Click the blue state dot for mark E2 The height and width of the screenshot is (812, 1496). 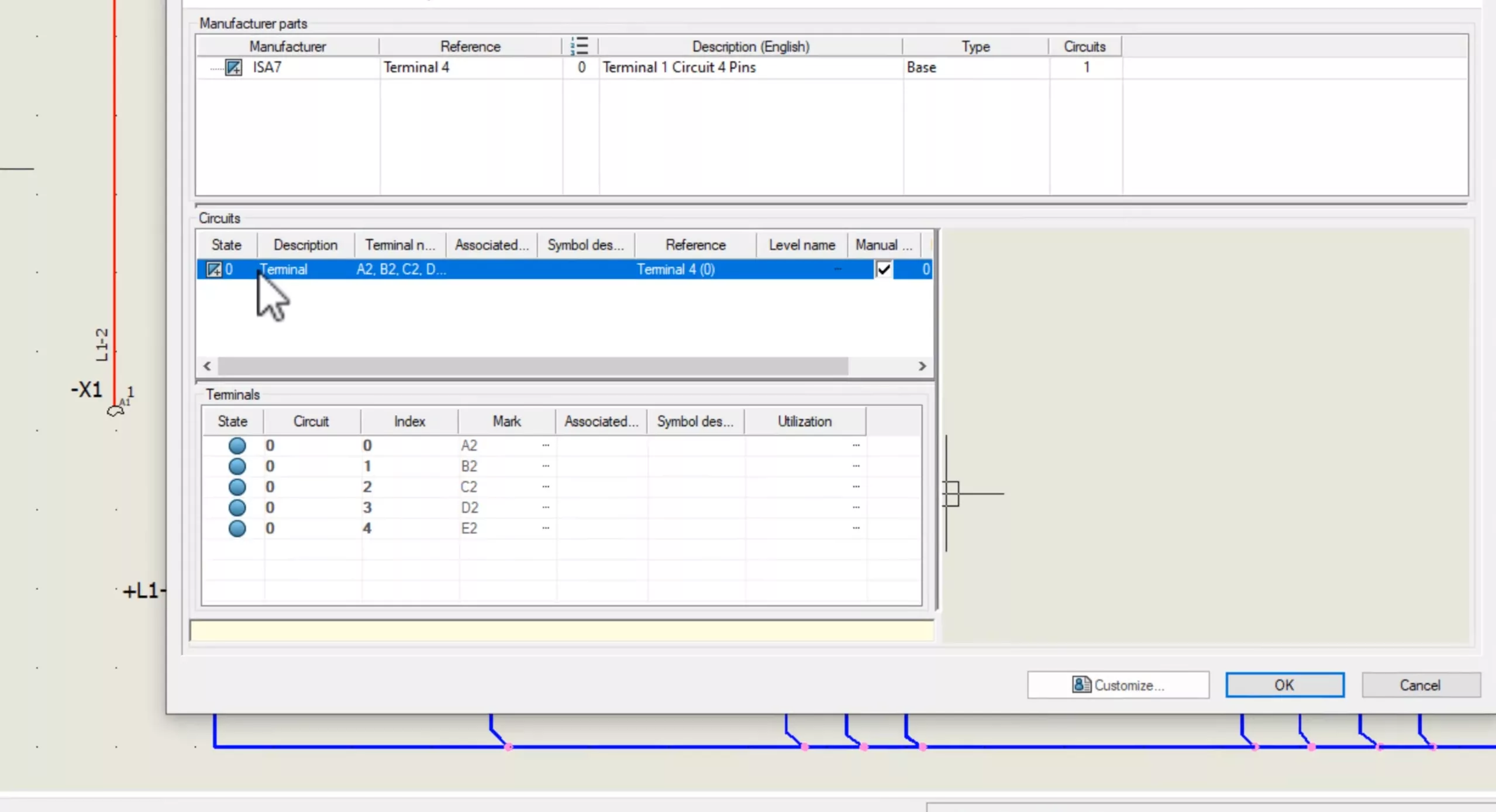coord(237,528)
